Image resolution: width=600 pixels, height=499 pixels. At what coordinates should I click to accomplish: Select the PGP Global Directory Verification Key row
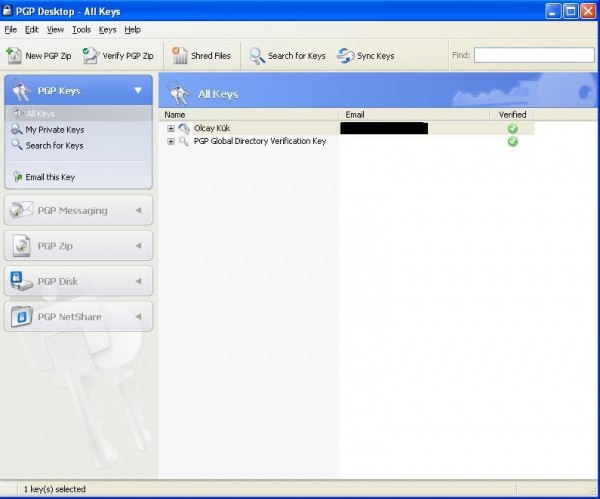click(x=346, y=142)
